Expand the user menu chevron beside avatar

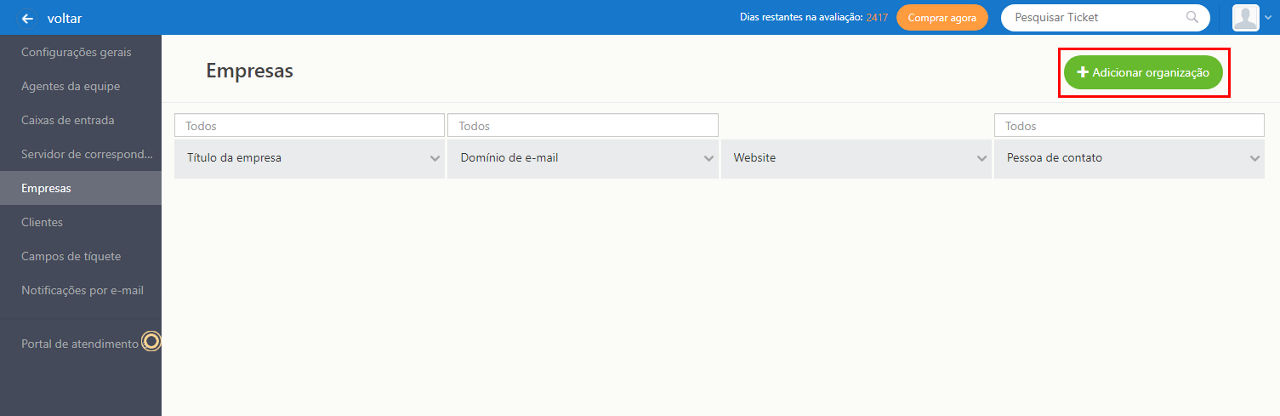1269,18
